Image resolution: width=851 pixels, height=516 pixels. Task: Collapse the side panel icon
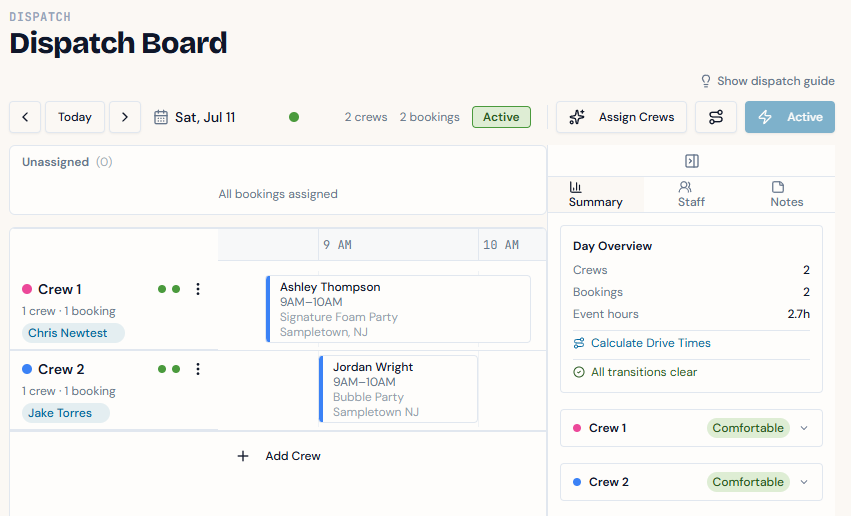[x=691, y=161]
